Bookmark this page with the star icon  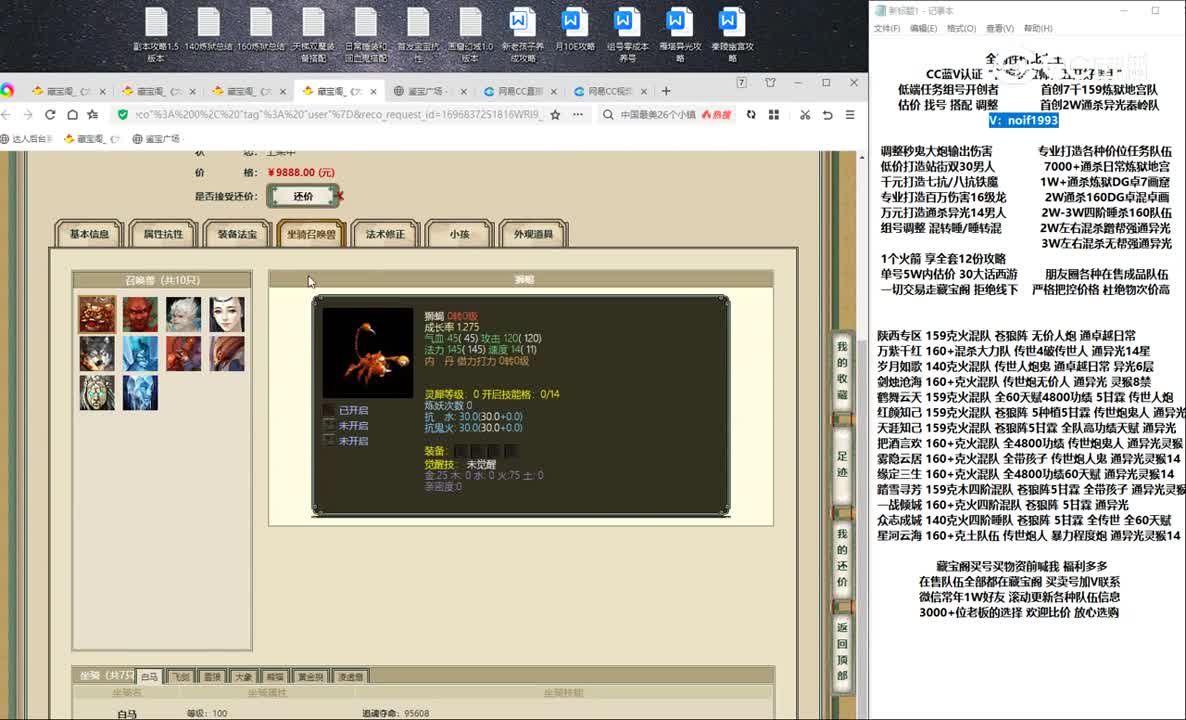coord(556,115)
